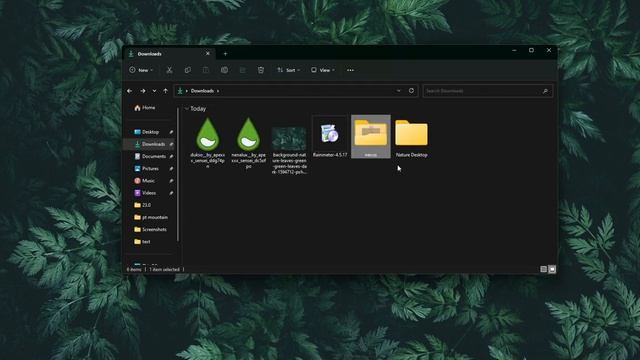The height and width of the screenshot is (360, 640).
Task: Collapse the Today group
Action: click(x=187, y=109)
